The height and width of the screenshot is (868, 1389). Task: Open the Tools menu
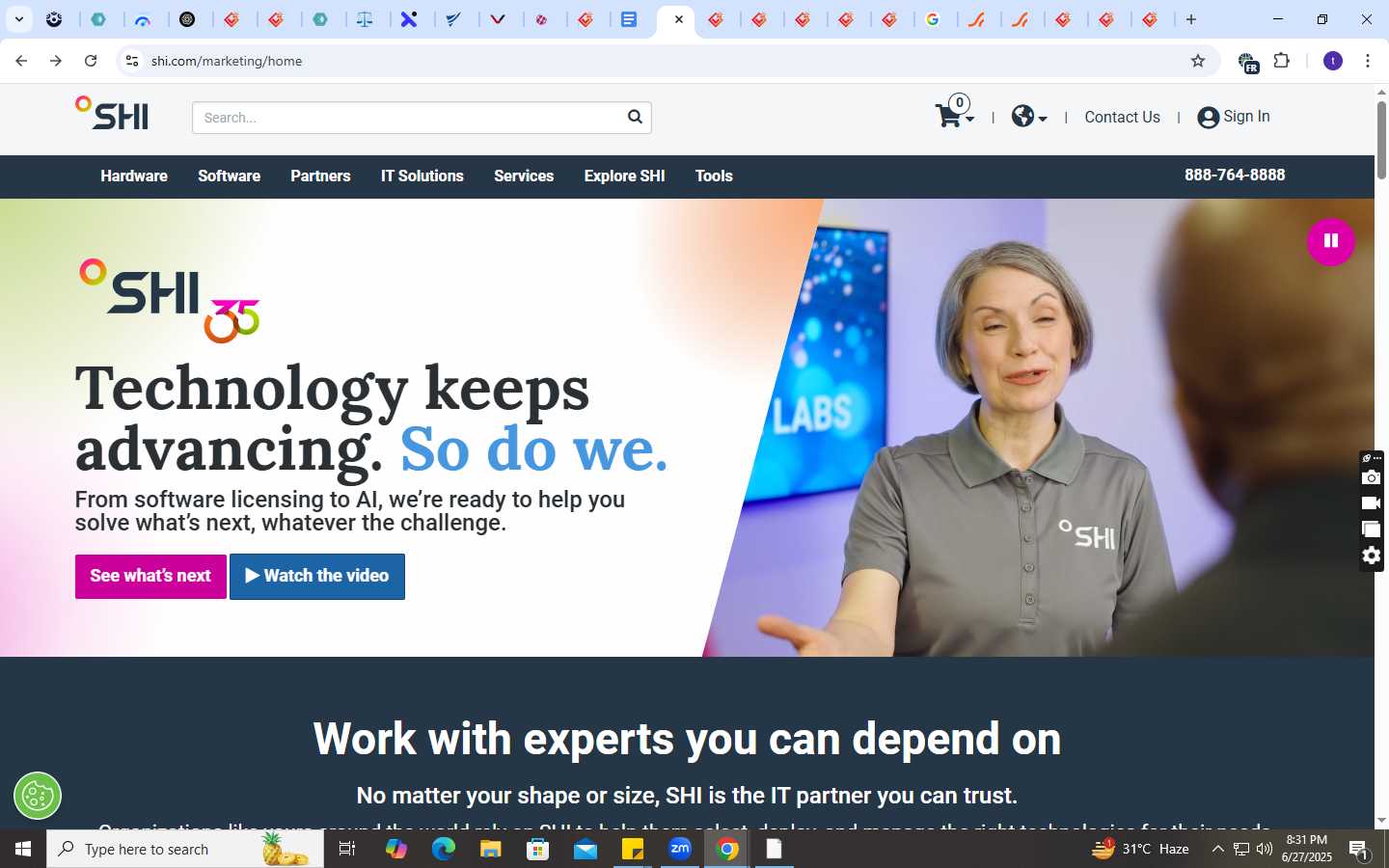click(x=714, y=176)
